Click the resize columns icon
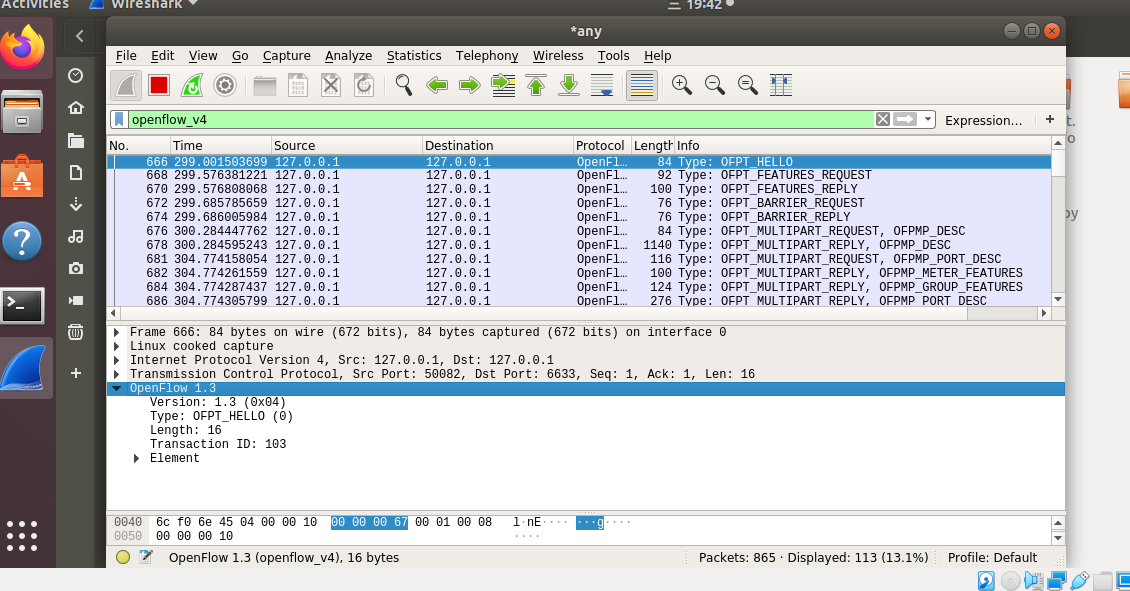Image resolution: width=1130 pixels, height=591 pixels. point(780,86)
